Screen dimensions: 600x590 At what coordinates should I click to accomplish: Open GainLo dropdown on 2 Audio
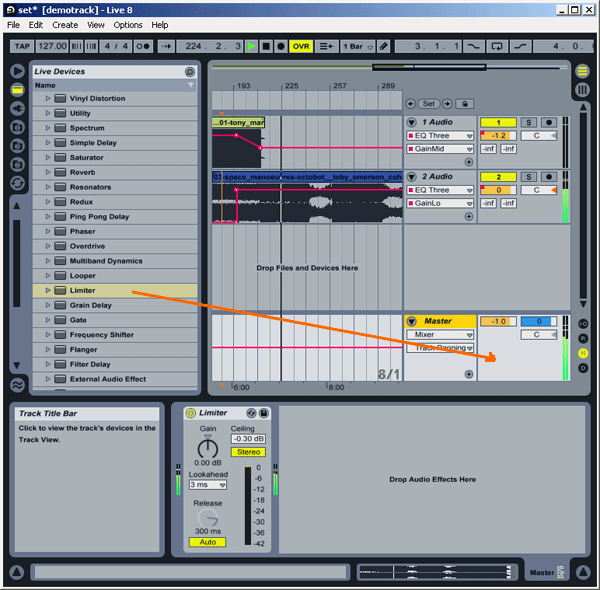[x=440, y=203]
